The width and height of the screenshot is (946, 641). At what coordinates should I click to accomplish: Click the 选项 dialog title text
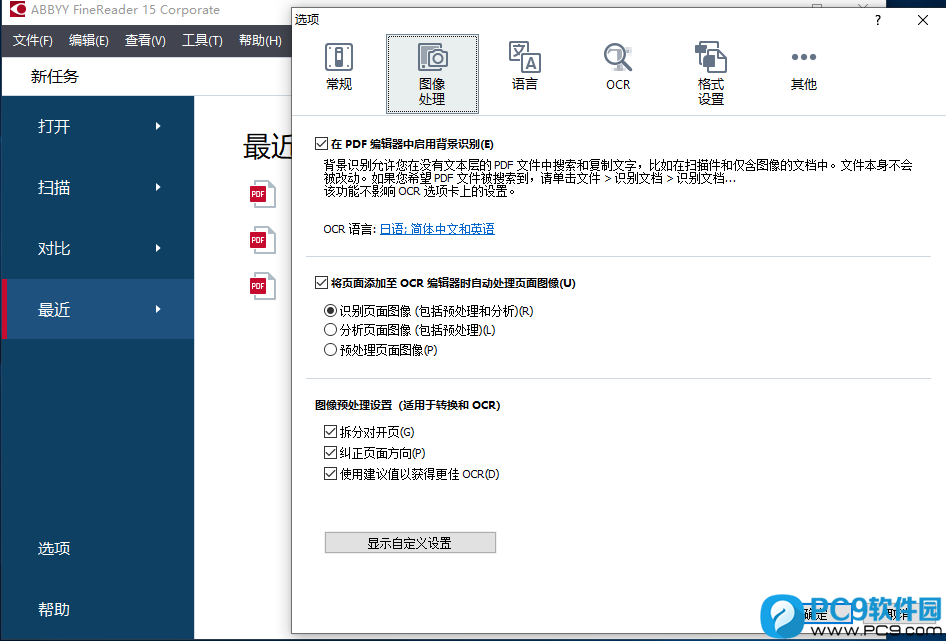point(307,19)
